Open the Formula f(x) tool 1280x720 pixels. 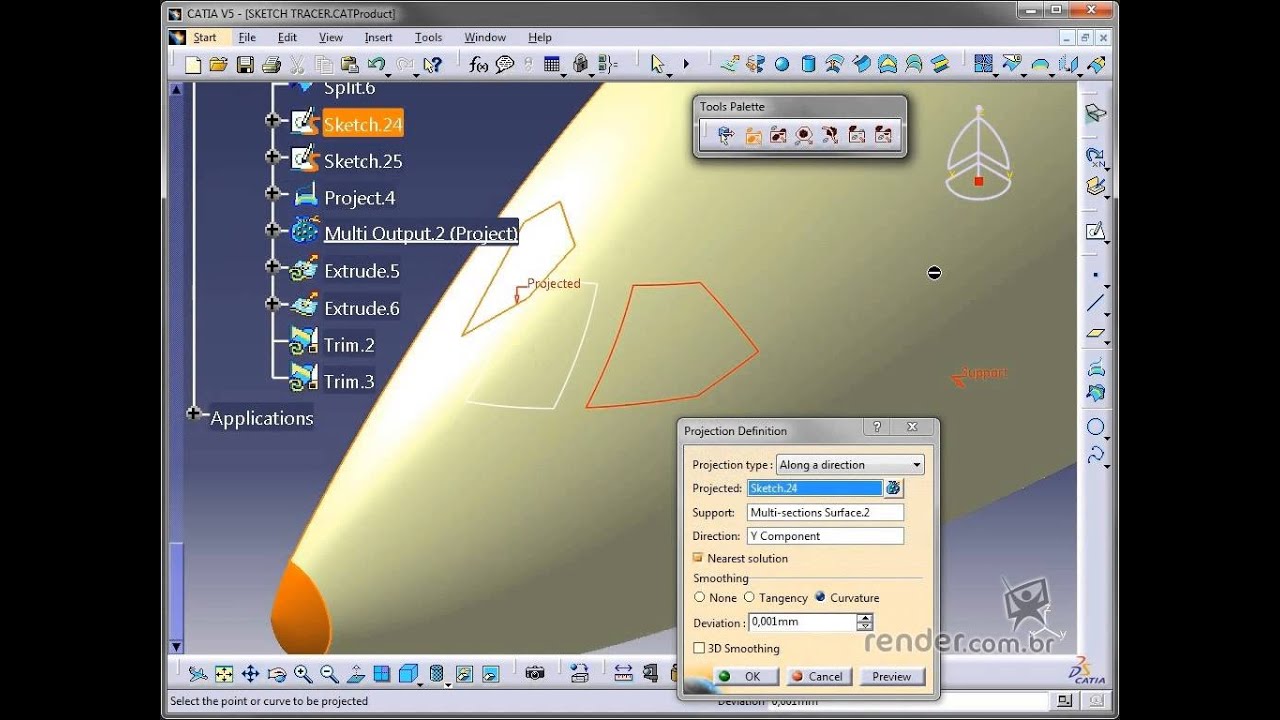(x=478, y=65)
